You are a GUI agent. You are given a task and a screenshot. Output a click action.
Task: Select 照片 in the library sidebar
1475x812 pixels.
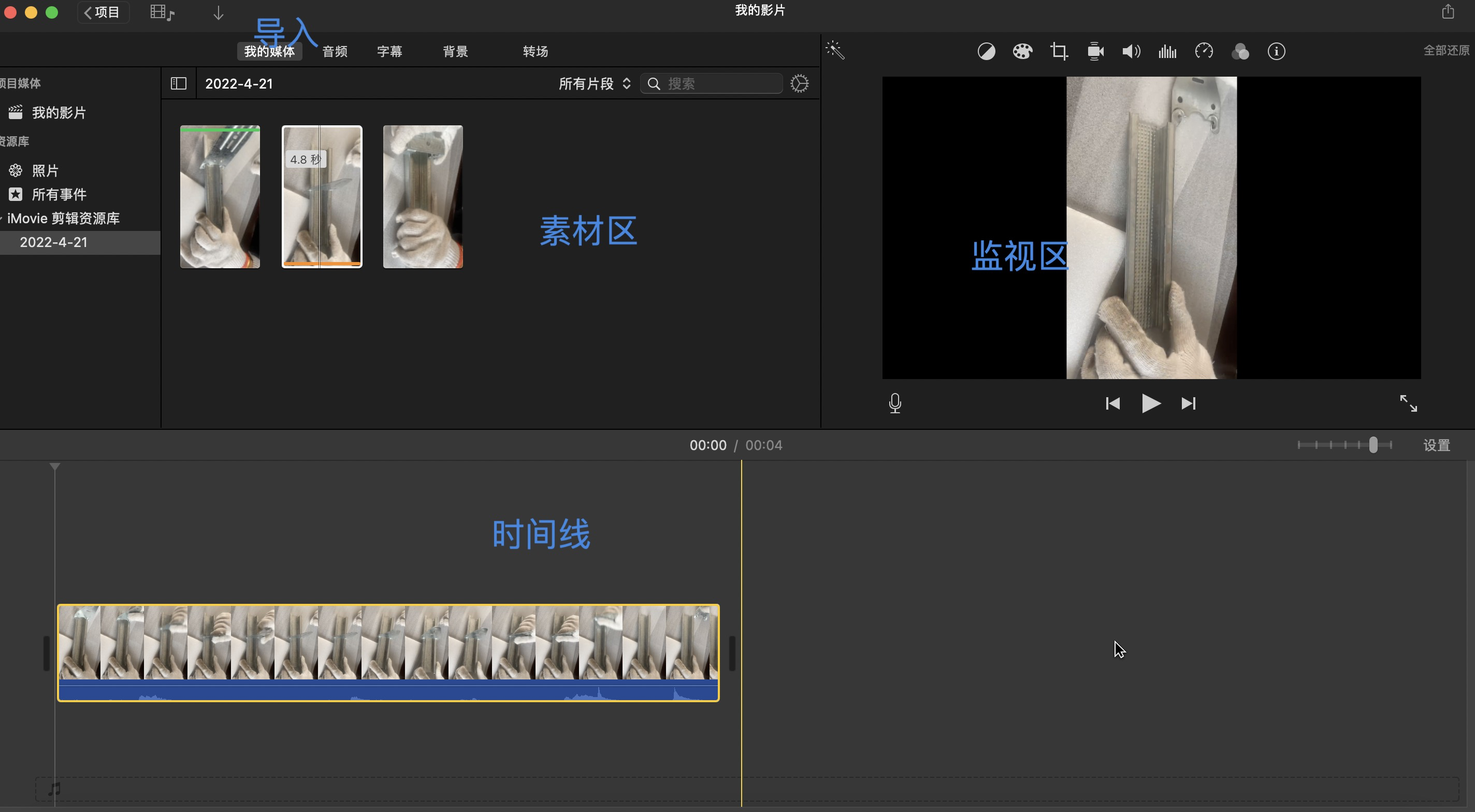(x=45, y=171)
